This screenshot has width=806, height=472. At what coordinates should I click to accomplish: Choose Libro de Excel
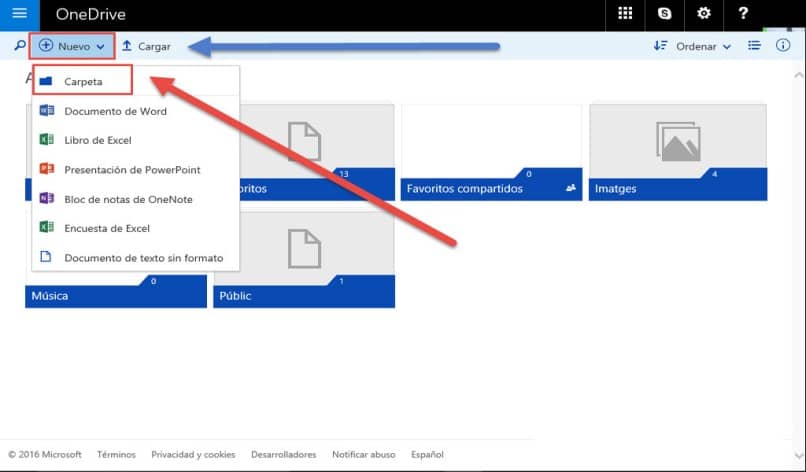point(136,140)
